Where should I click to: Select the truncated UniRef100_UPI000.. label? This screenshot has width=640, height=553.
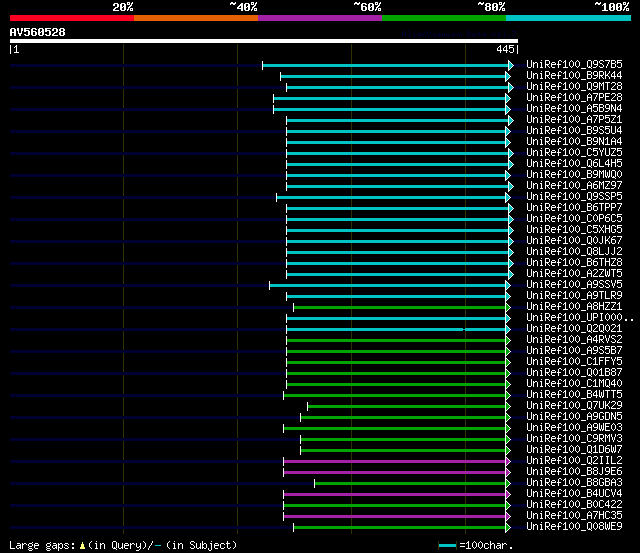(x=580, y=318)
